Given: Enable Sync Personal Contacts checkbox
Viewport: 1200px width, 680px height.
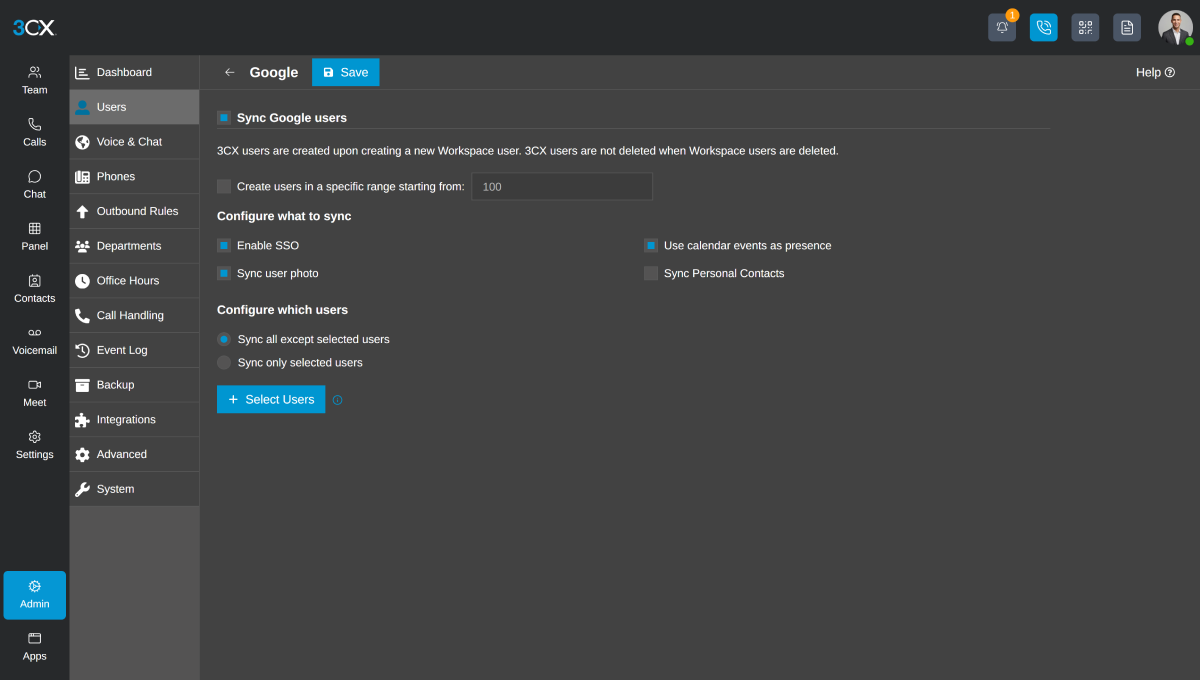Looking at the screenshot, I should click(x=651, y=273).
